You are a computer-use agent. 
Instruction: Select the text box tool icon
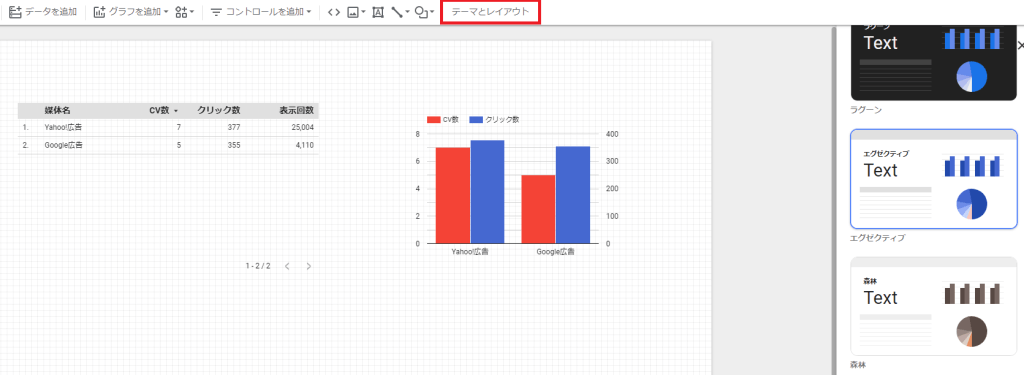377,12
